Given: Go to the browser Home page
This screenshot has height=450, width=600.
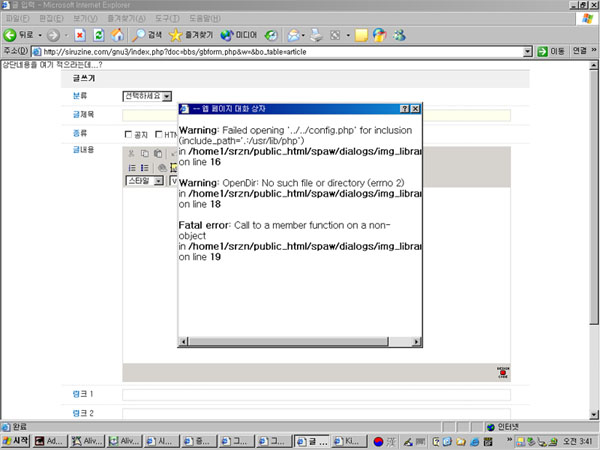Looking at the screenshot, I should (x=117, y=35).
